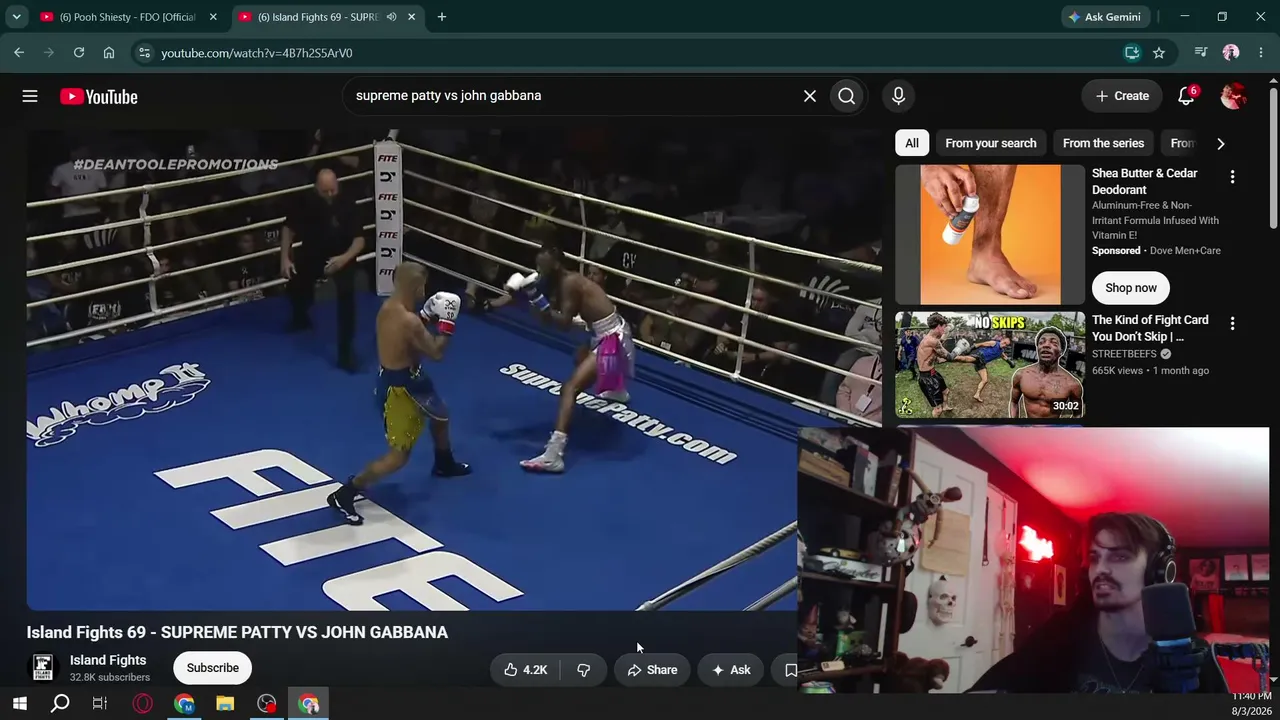This screenshot has width=1280, height=720.
Task: Ask about this video with the Ask button
Action: click(x=731, y=670)
